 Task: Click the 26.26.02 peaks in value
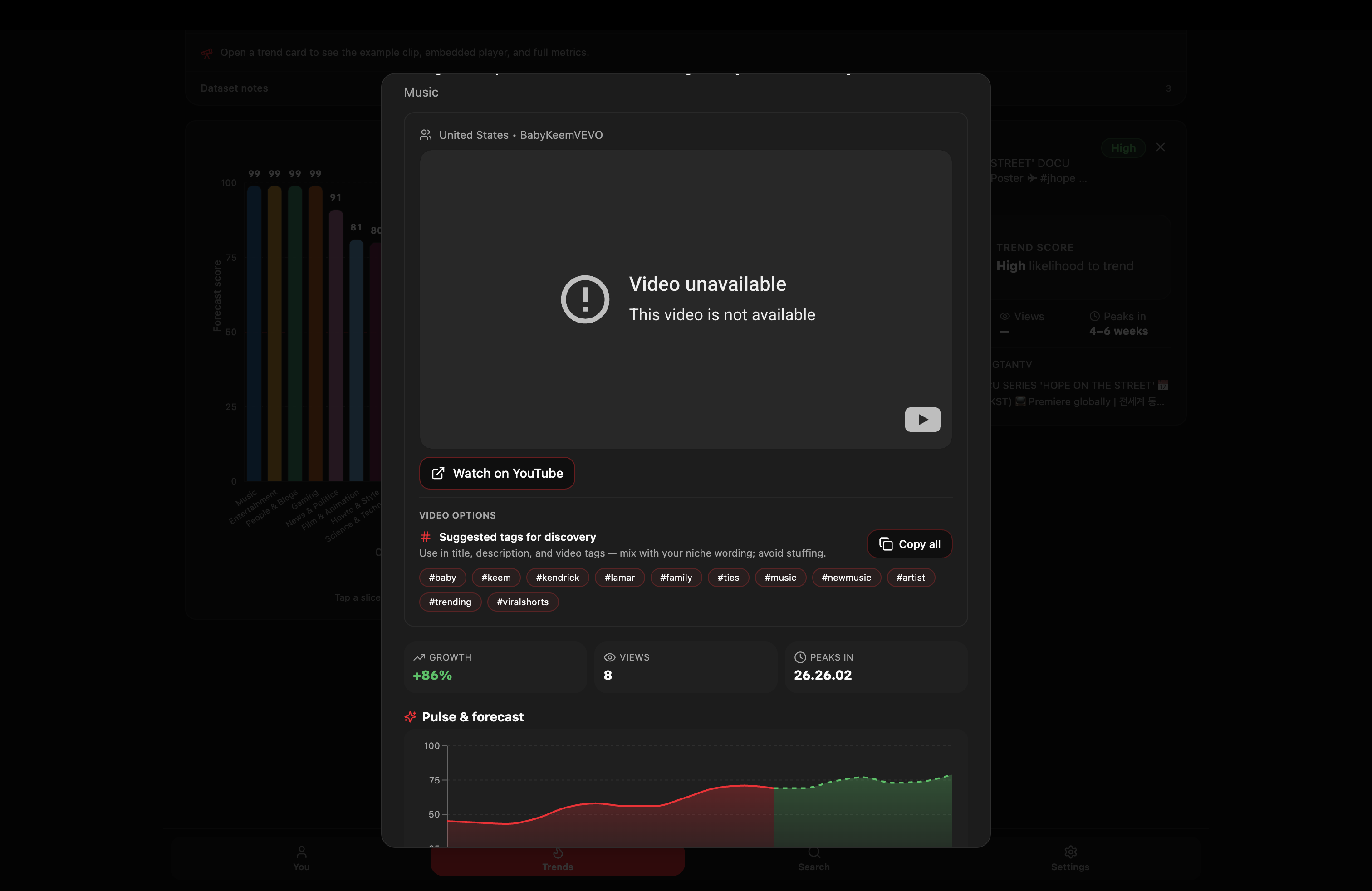(823, 675)
